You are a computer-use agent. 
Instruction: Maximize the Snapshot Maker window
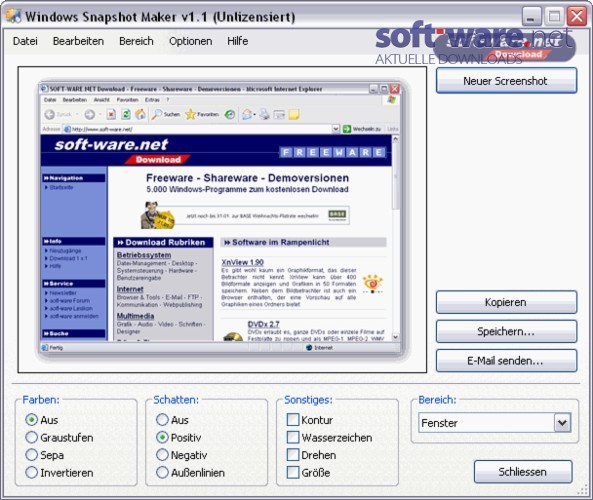point(554,16)
